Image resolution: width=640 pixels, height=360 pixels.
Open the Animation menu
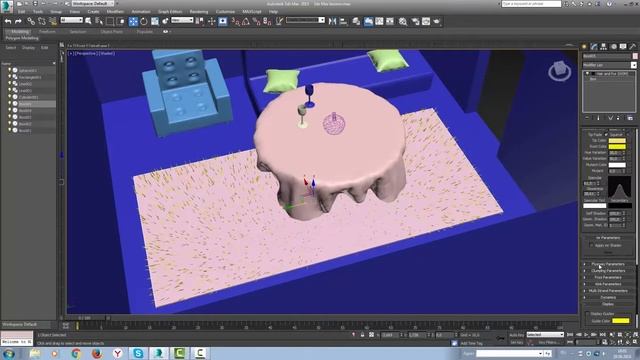(141, 12)
